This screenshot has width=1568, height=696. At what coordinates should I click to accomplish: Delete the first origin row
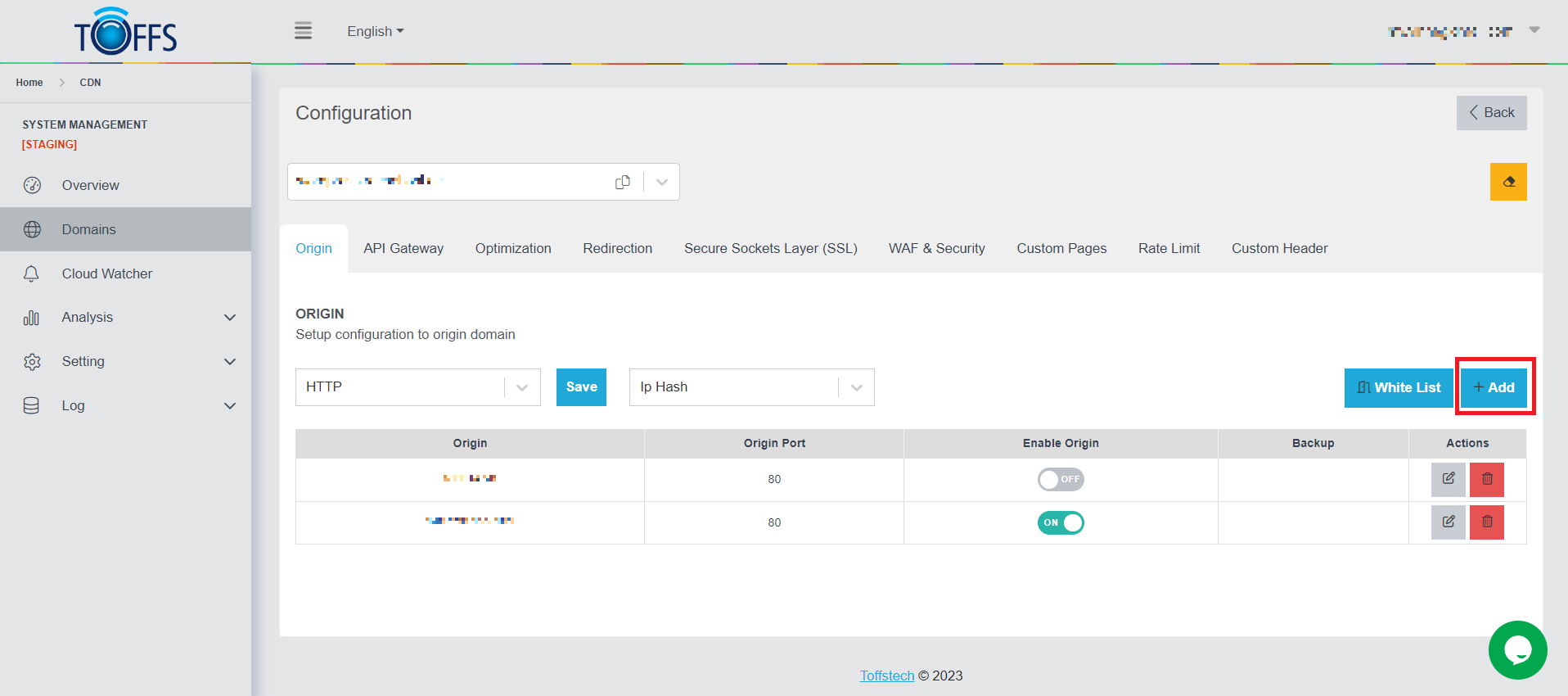point(1486,479)
